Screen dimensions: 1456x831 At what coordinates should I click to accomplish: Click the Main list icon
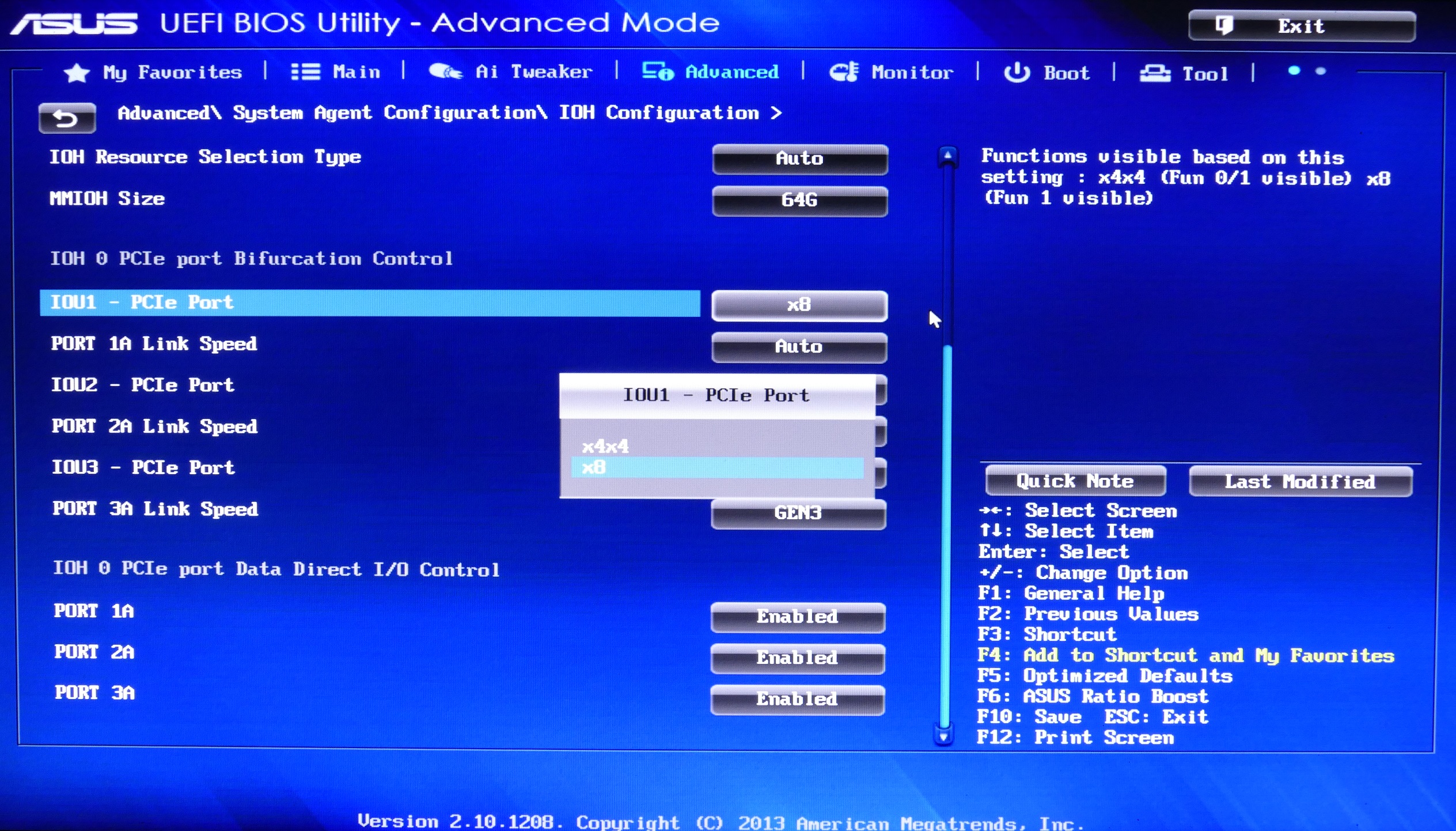point(305,72)
